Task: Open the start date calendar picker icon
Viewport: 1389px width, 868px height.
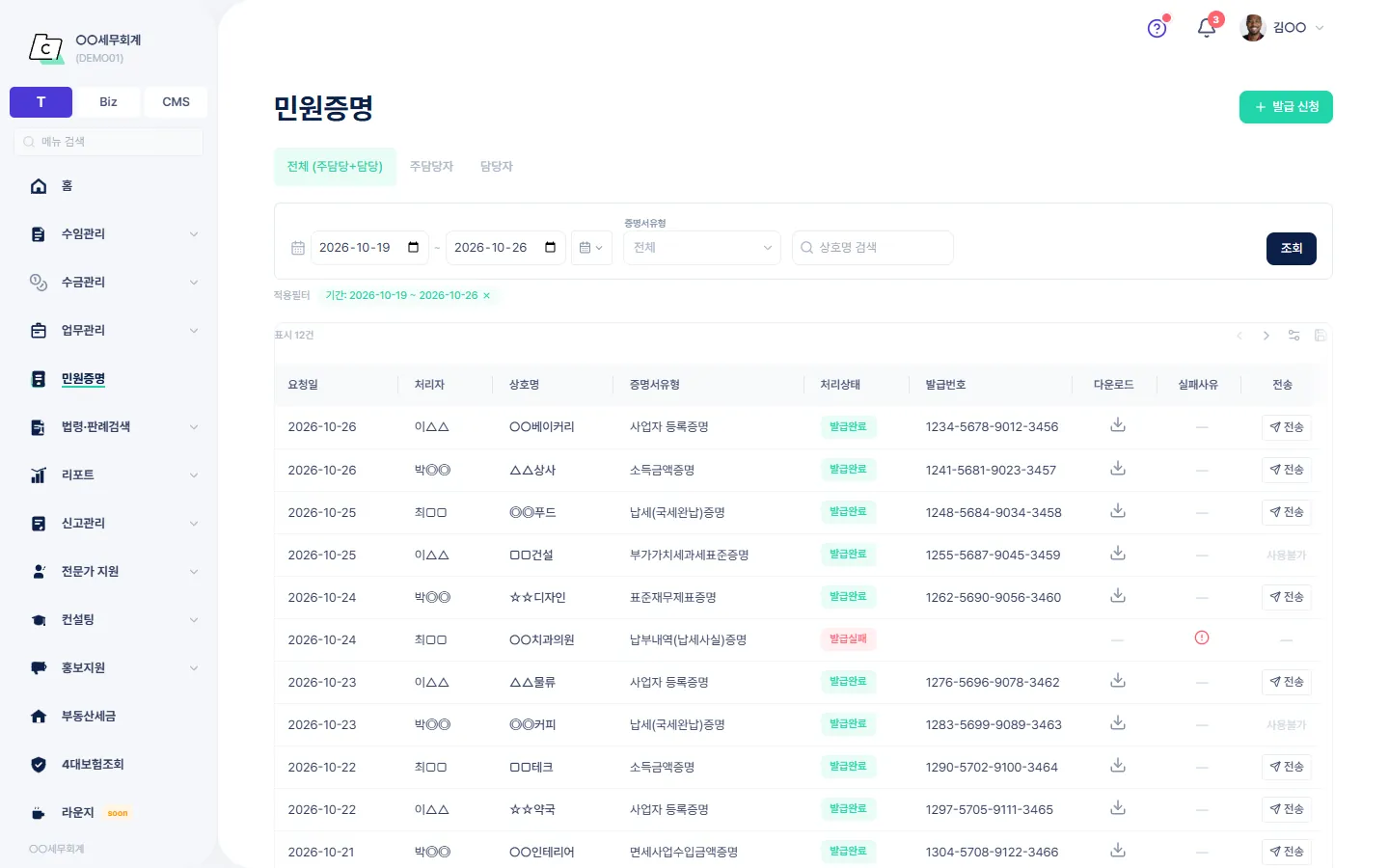Action: coord(413,248)
